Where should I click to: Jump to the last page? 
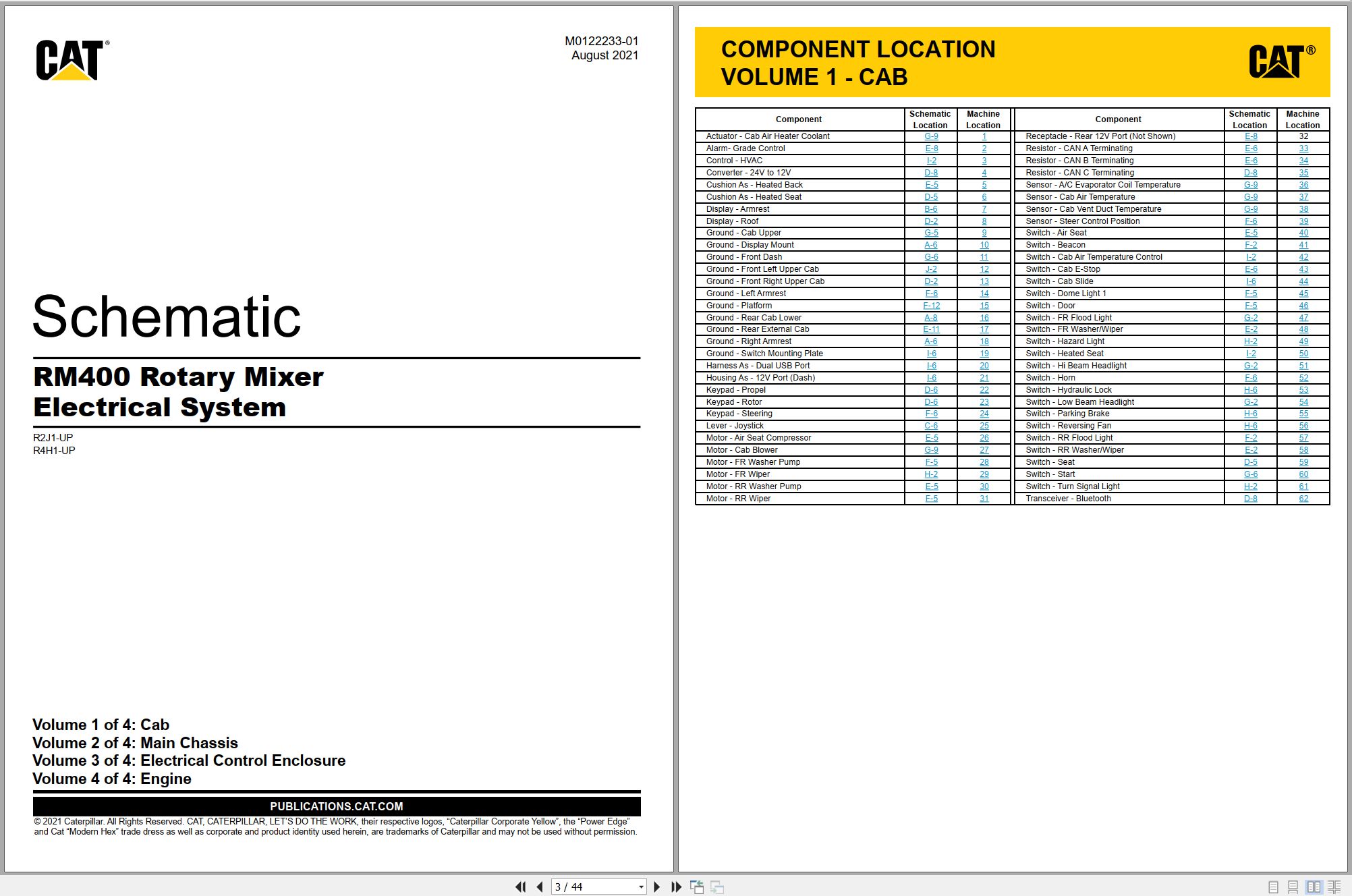point(676,887)
